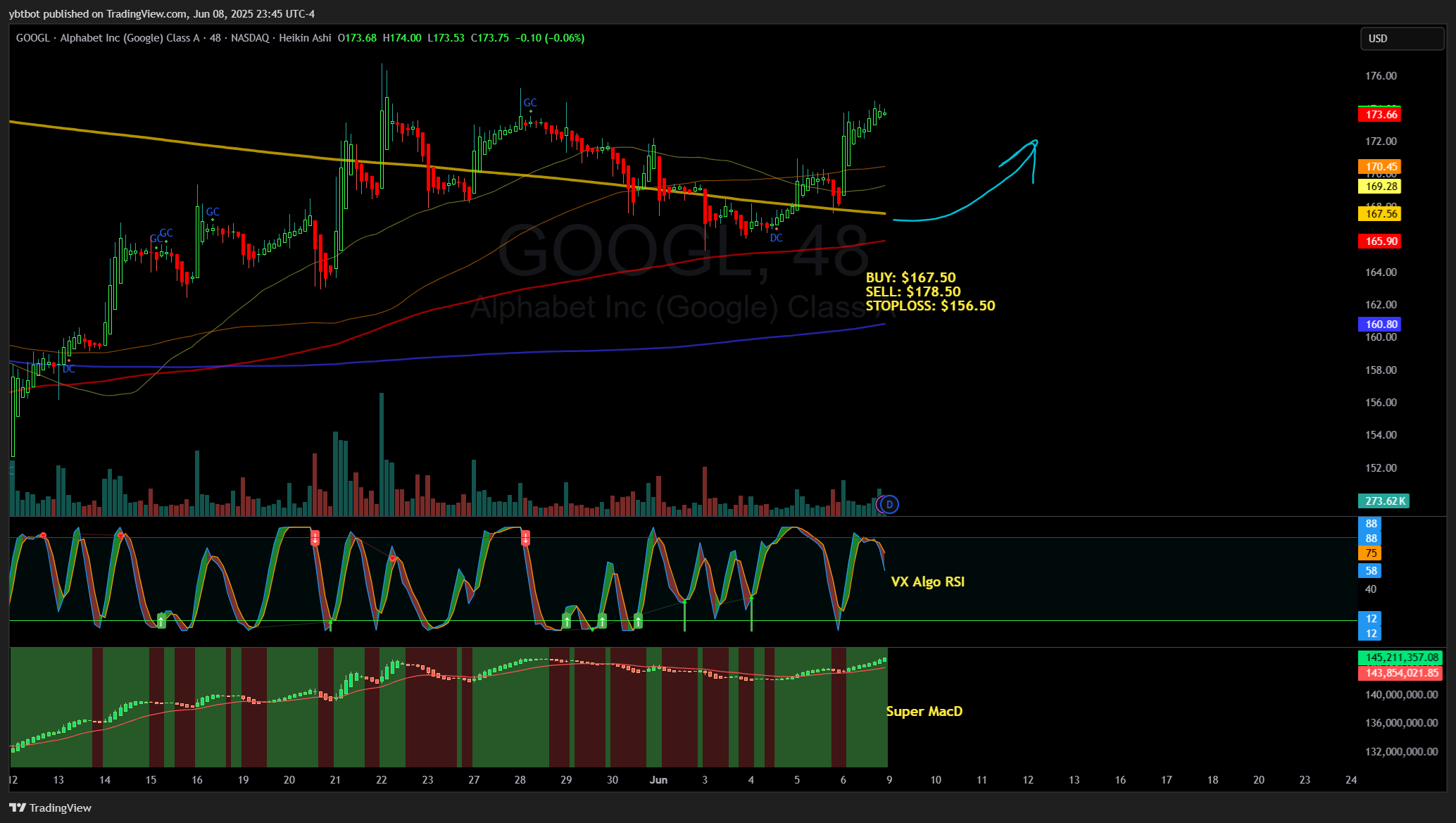Click the yellow 169.28 price label
Viewport: 1456px width, 823px height.
1380,187
